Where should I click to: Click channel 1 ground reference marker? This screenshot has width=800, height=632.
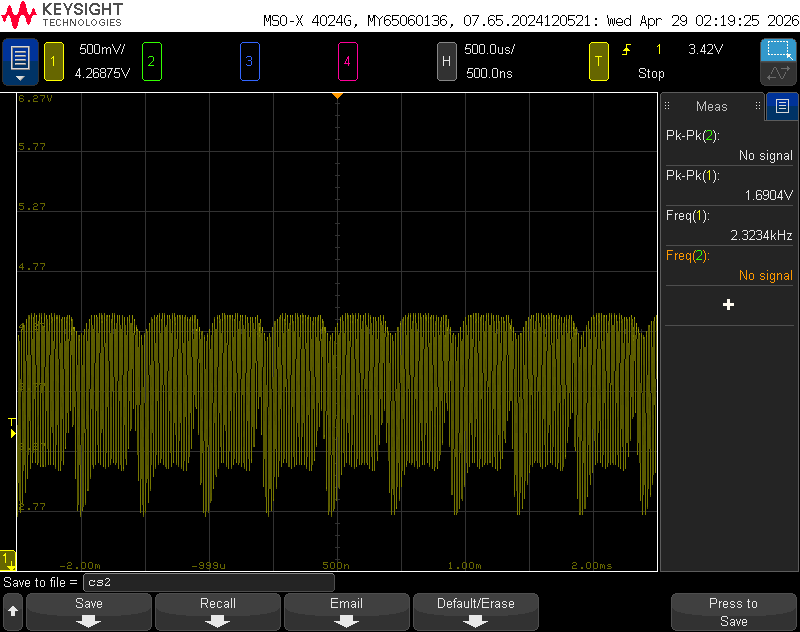[8, 560]
